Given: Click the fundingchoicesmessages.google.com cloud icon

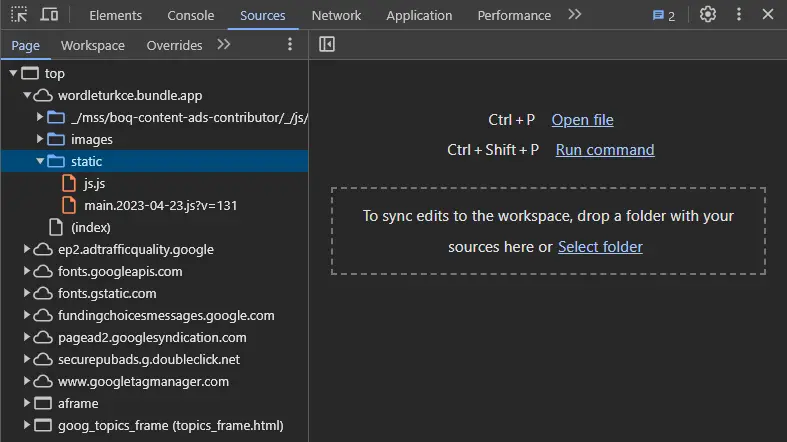Looking at the screenshot, I should (x=43, y=316).
